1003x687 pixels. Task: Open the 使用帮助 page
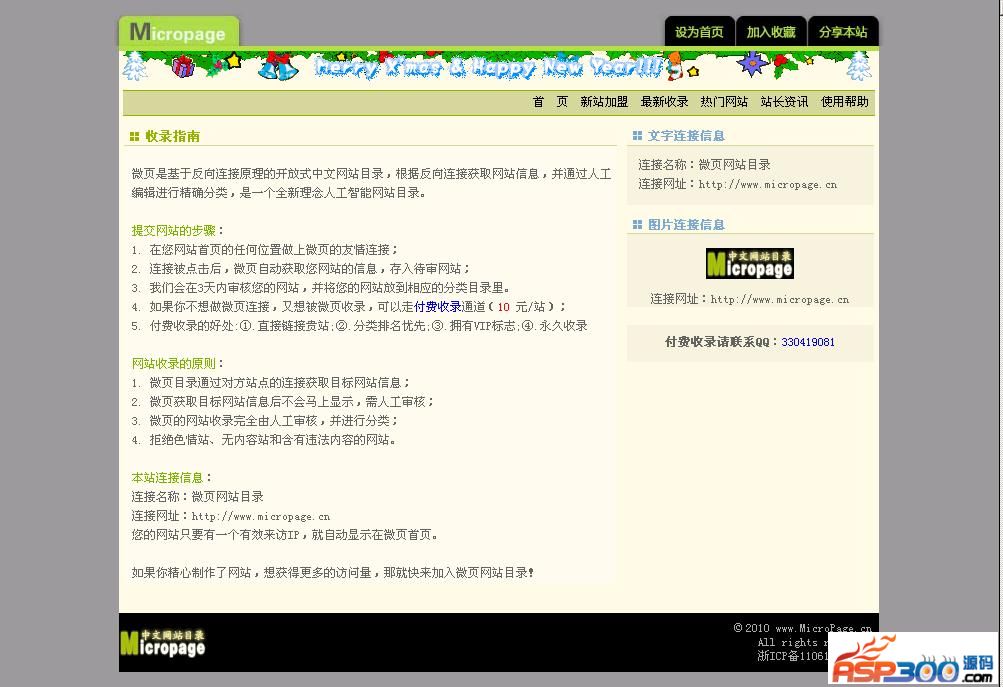click(844, 102)
